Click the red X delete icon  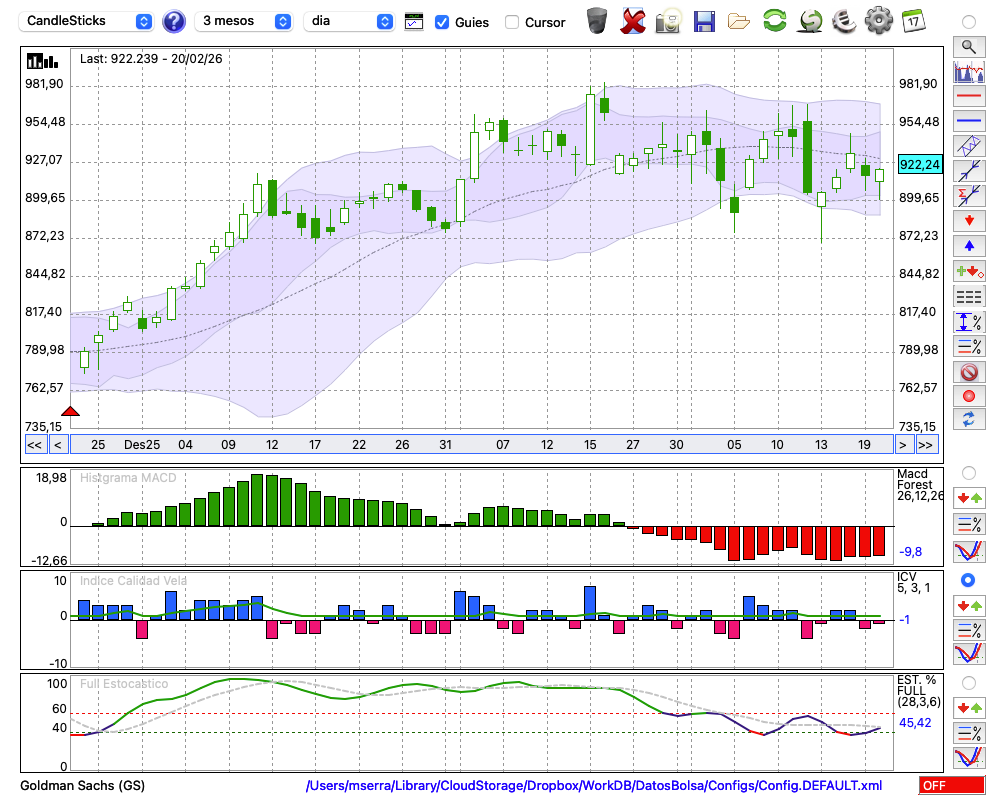point(632,21)
